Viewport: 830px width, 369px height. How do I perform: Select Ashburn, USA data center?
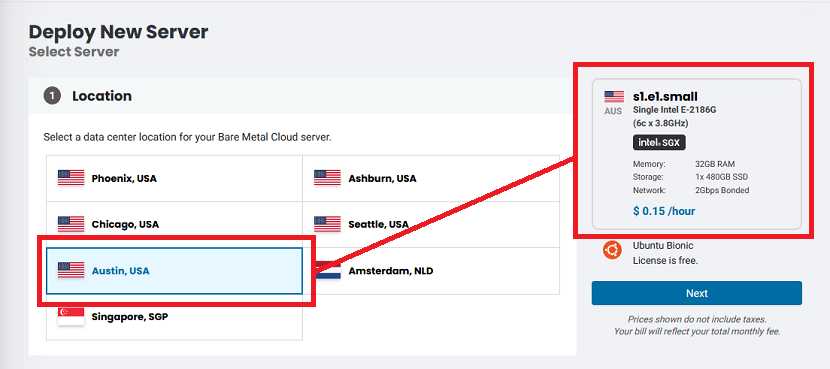431,178
